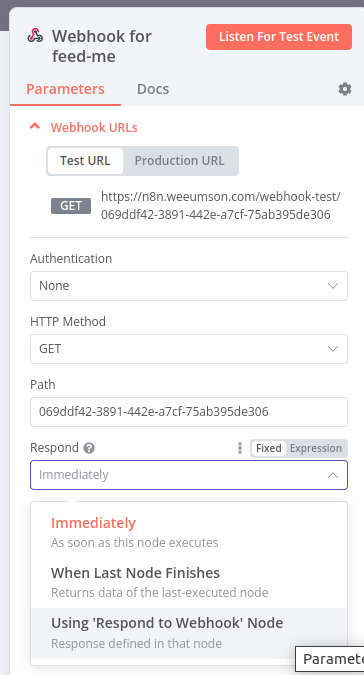Open the HTTP Method dropdown
This screenshot has height=675, width=364.
pyautogui.click(x=189, y=349)
